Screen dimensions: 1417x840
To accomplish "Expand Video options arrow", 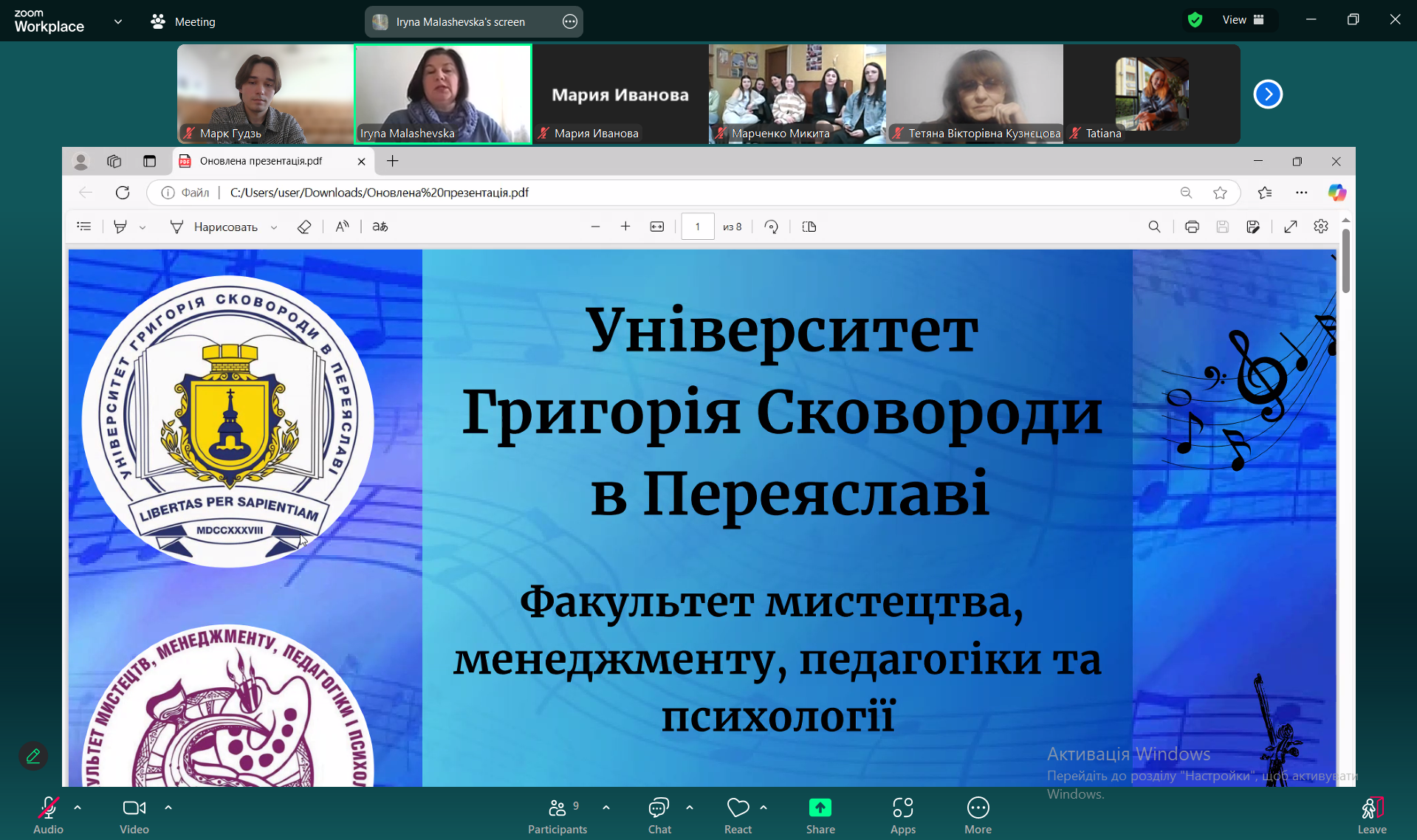I will coord(168,808).
